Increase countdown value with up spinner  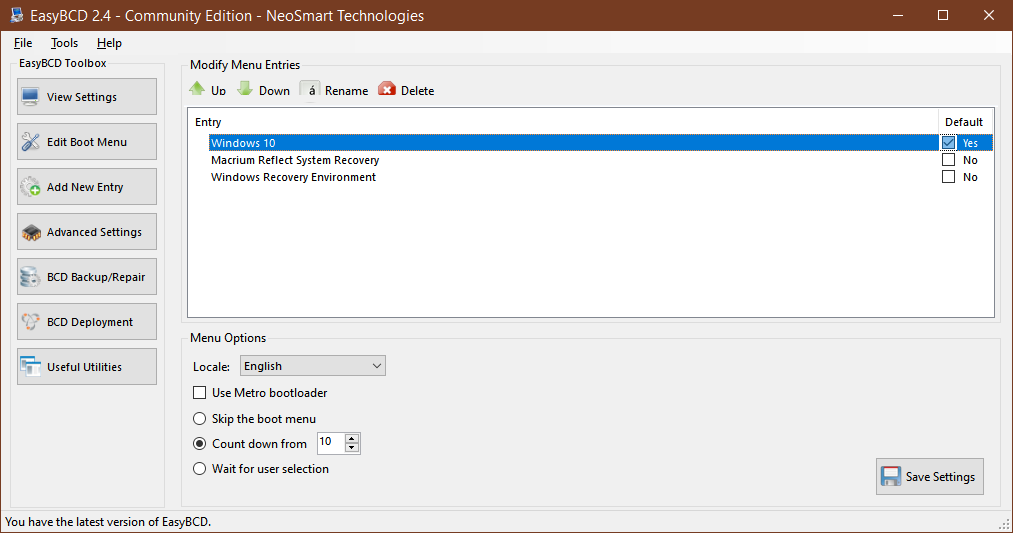[351, 439]
